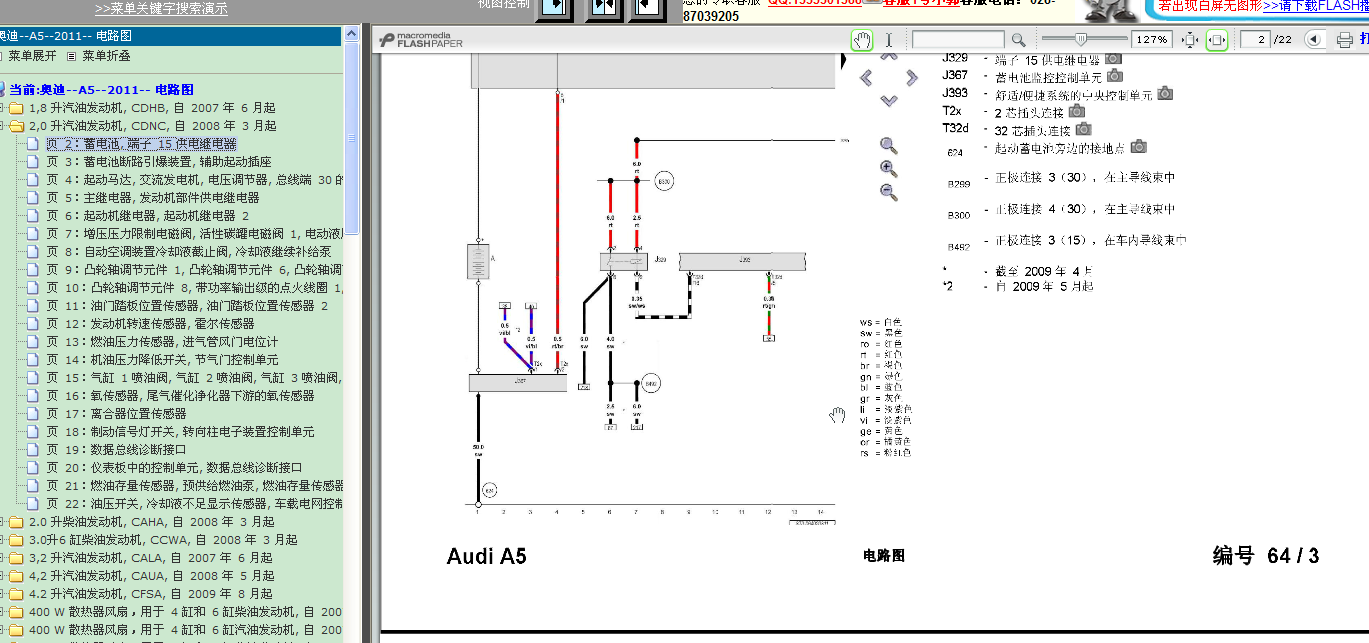Screen dimensions: 1369x643
Task: Click the plain magnifier above zoom-in
Action: click(888, 146)
